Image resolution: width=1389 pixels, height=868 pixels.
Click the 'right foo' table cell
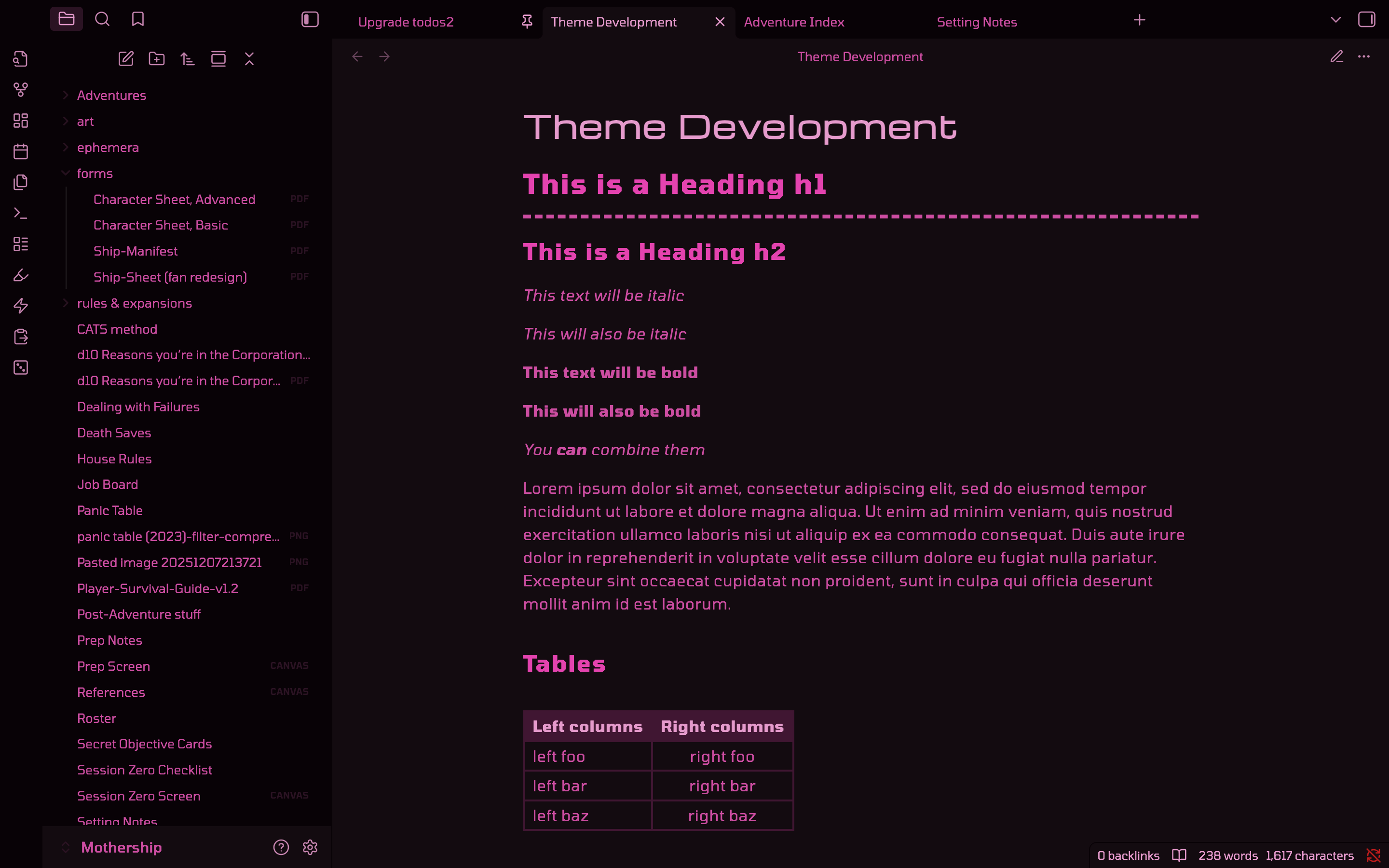coord(722,757)
